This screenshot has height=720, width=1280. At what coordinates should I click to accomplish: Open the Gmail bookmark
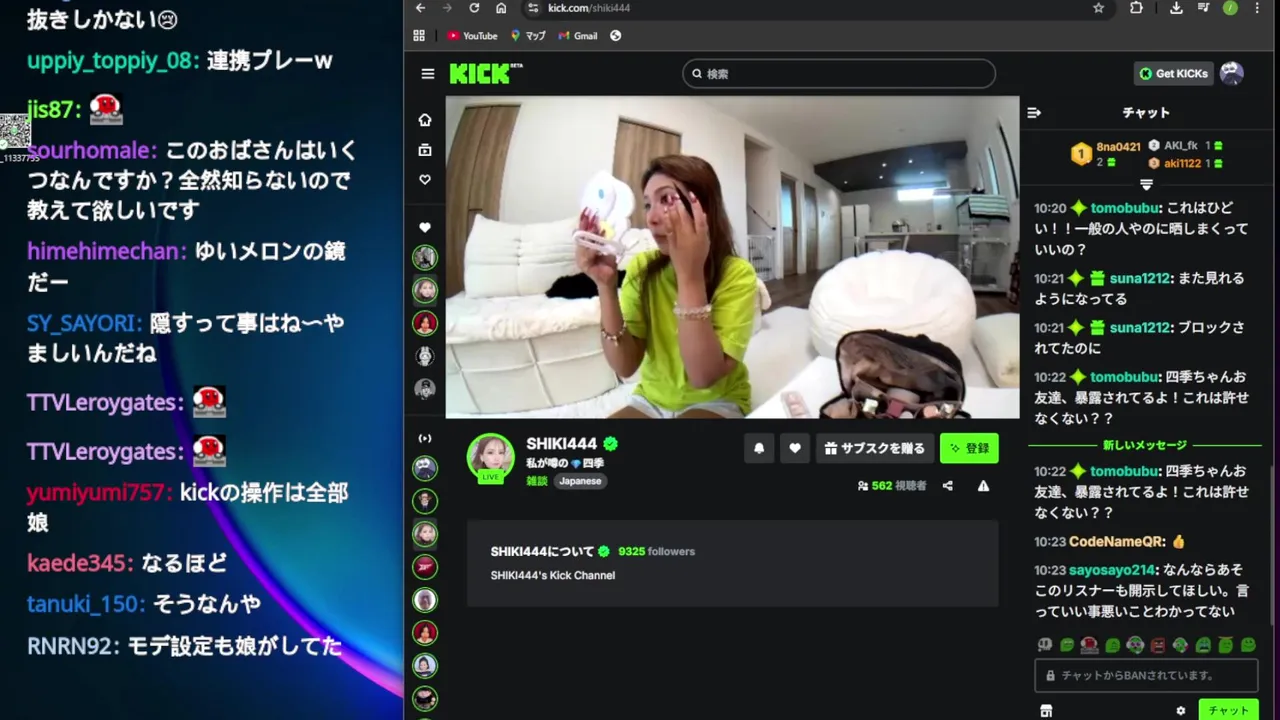pos(578,36)
